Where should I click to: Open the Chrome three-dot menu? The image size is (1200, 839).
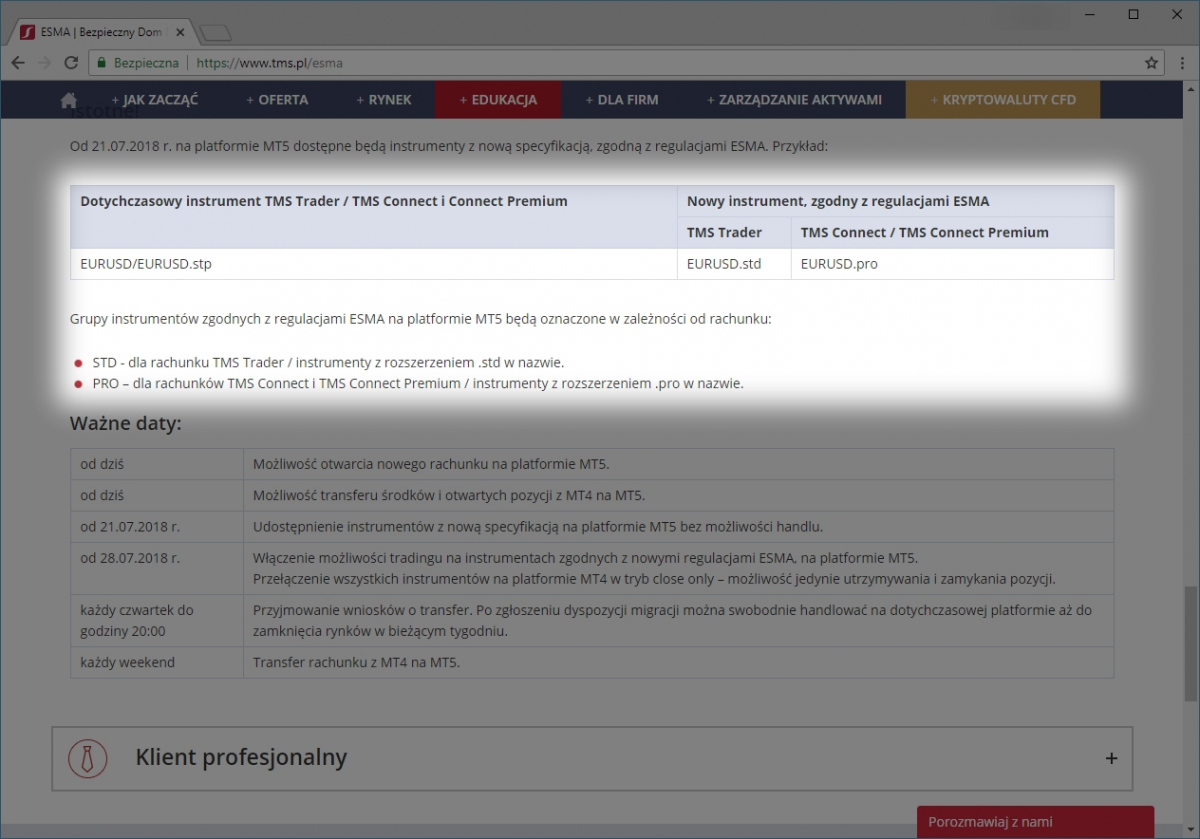point(1180,62)
